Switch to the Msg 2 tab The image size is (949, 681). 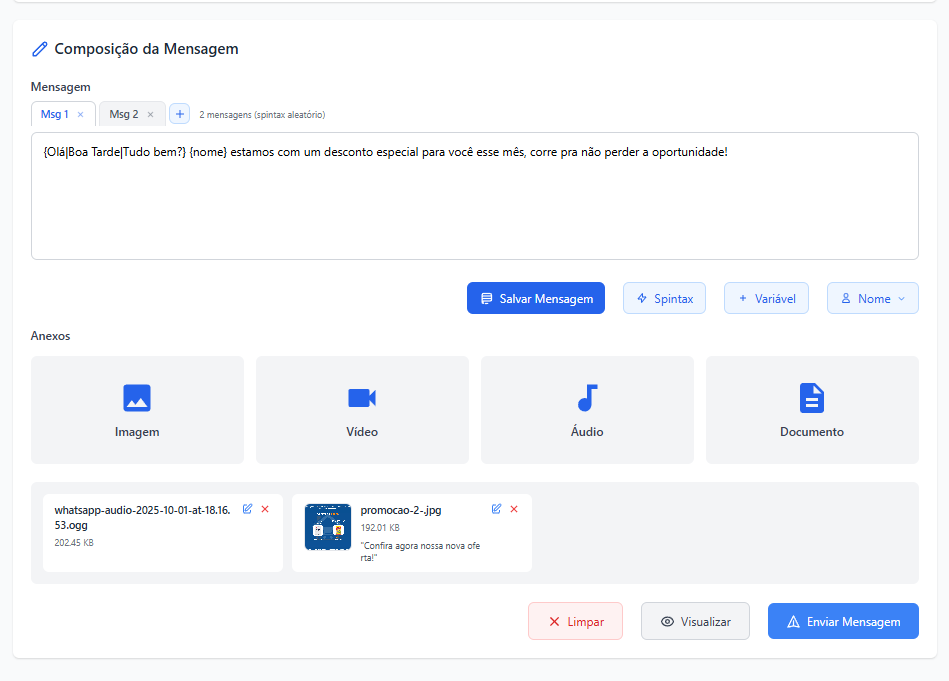tap(124, 114)
